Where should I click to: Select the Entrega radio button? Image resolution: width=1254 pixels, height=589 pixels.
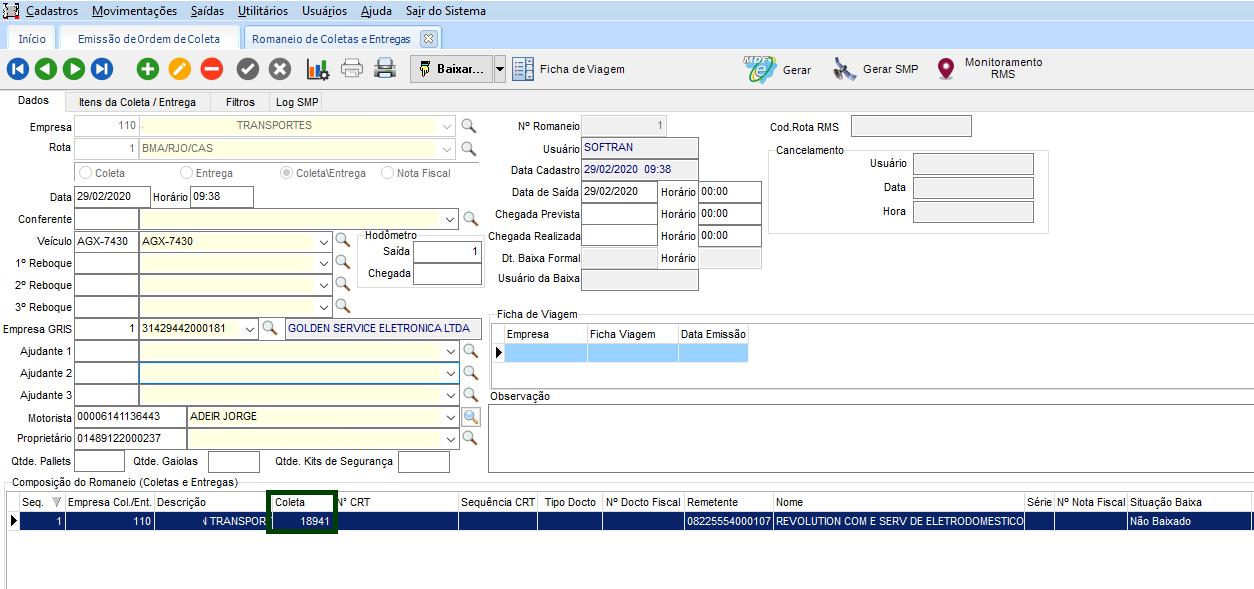point(187,173)
